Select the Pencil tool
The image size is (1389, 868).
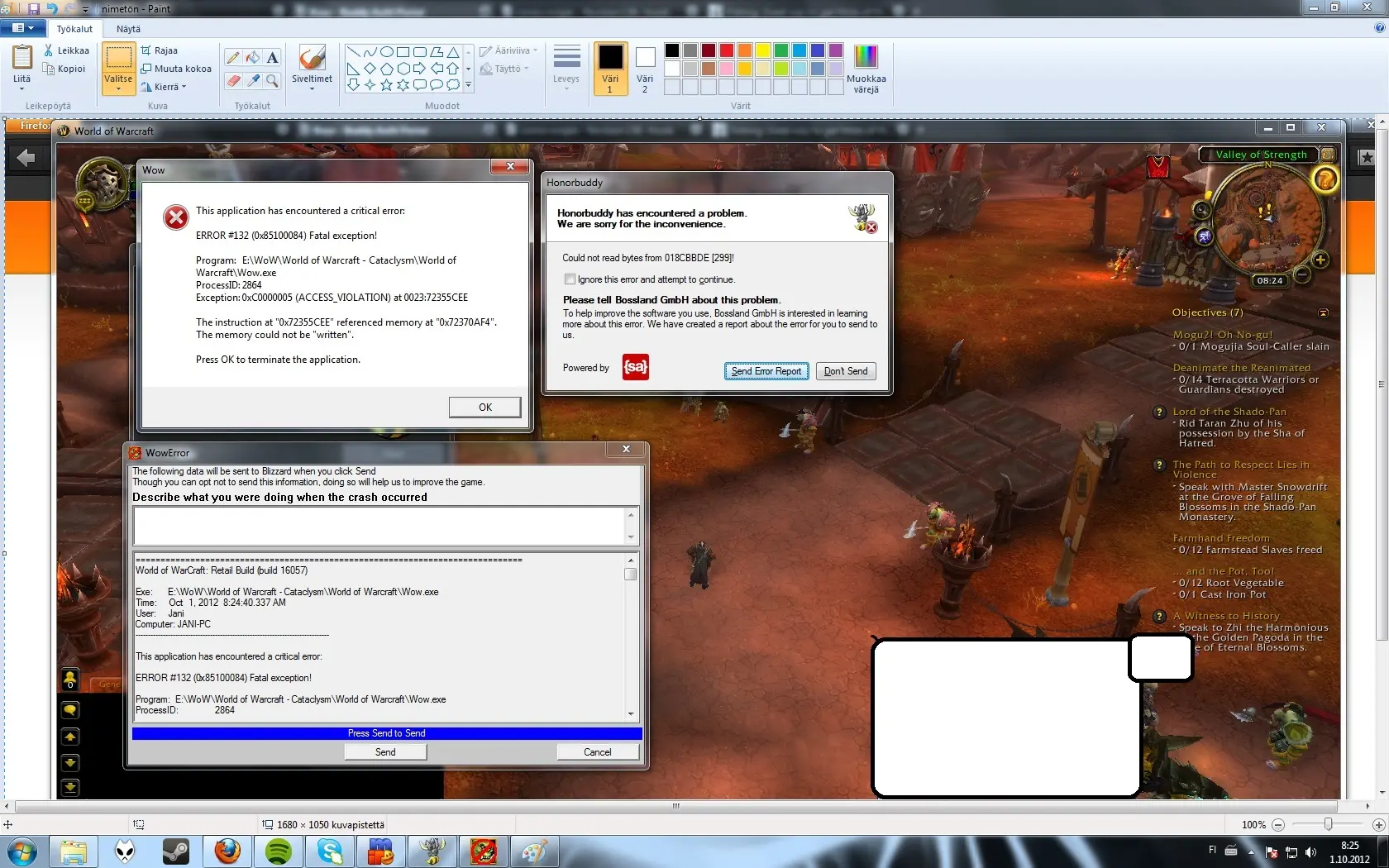click(233, 57)
